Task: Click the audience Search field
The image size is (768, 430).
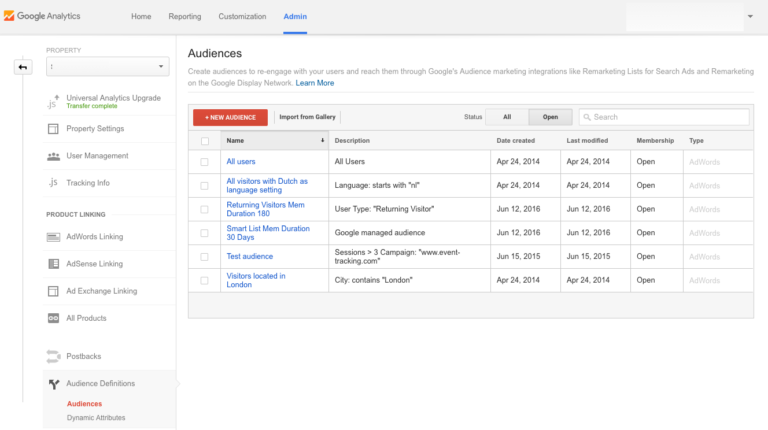Action: (664, 117)
